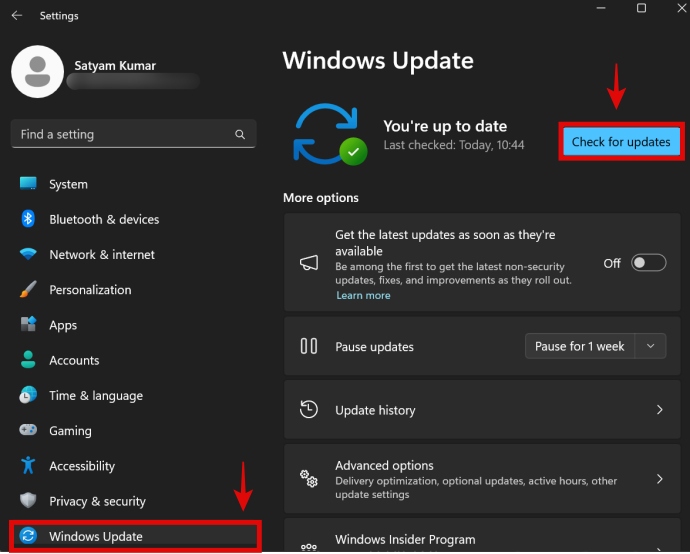Open Update history page

click(482, 410)
